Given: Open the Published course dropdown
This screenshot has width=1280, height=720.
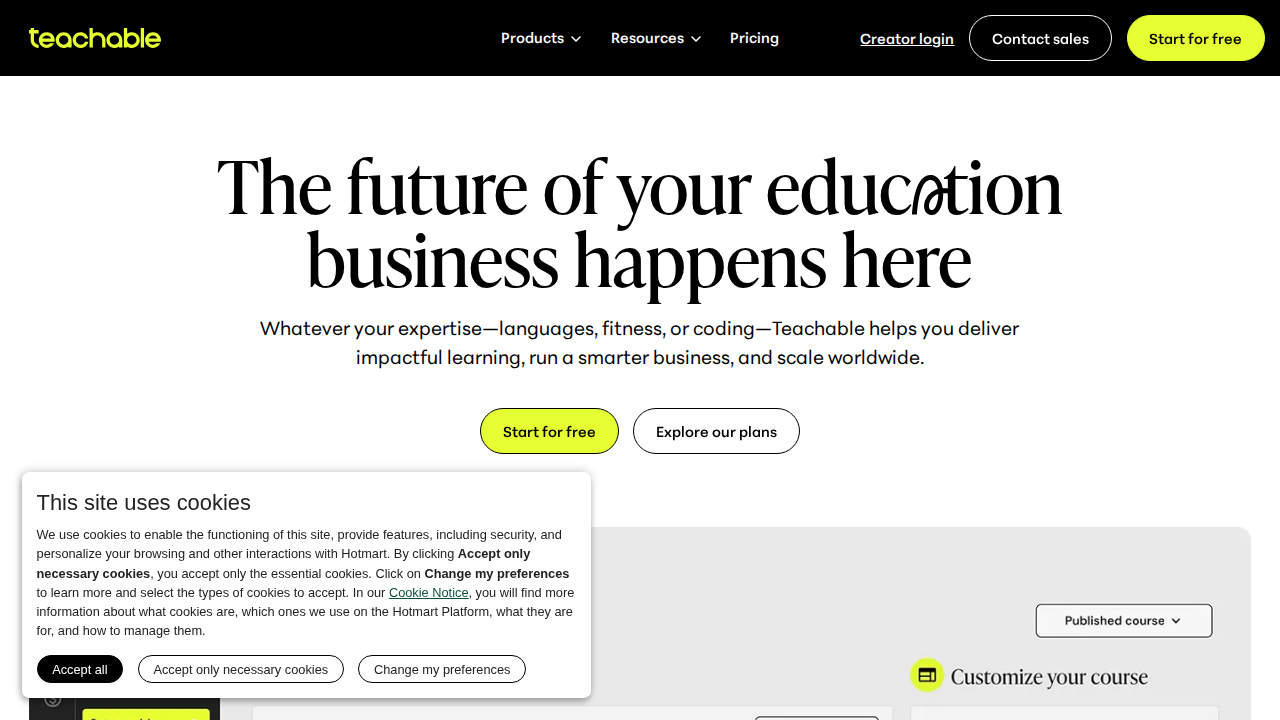Looking at the screenshot, I should [1123, 621].
